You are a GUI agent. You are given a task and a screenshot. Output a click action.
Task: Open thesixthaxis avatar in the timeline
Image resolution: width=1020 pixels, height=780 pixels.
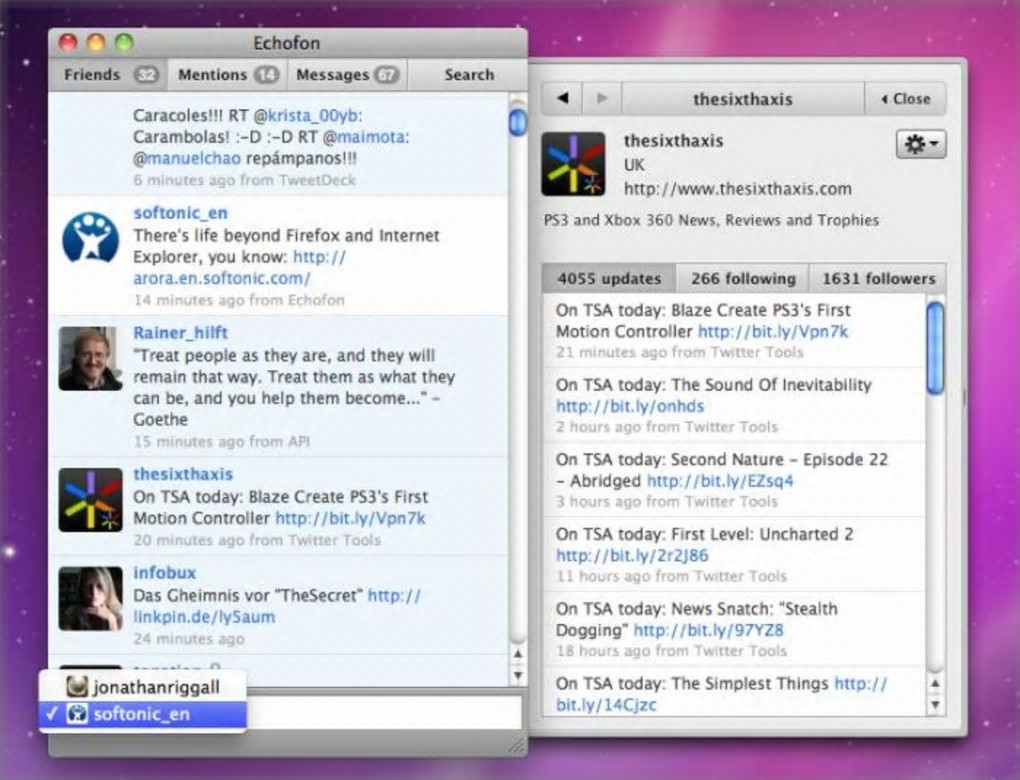click(x=90, y=500)
